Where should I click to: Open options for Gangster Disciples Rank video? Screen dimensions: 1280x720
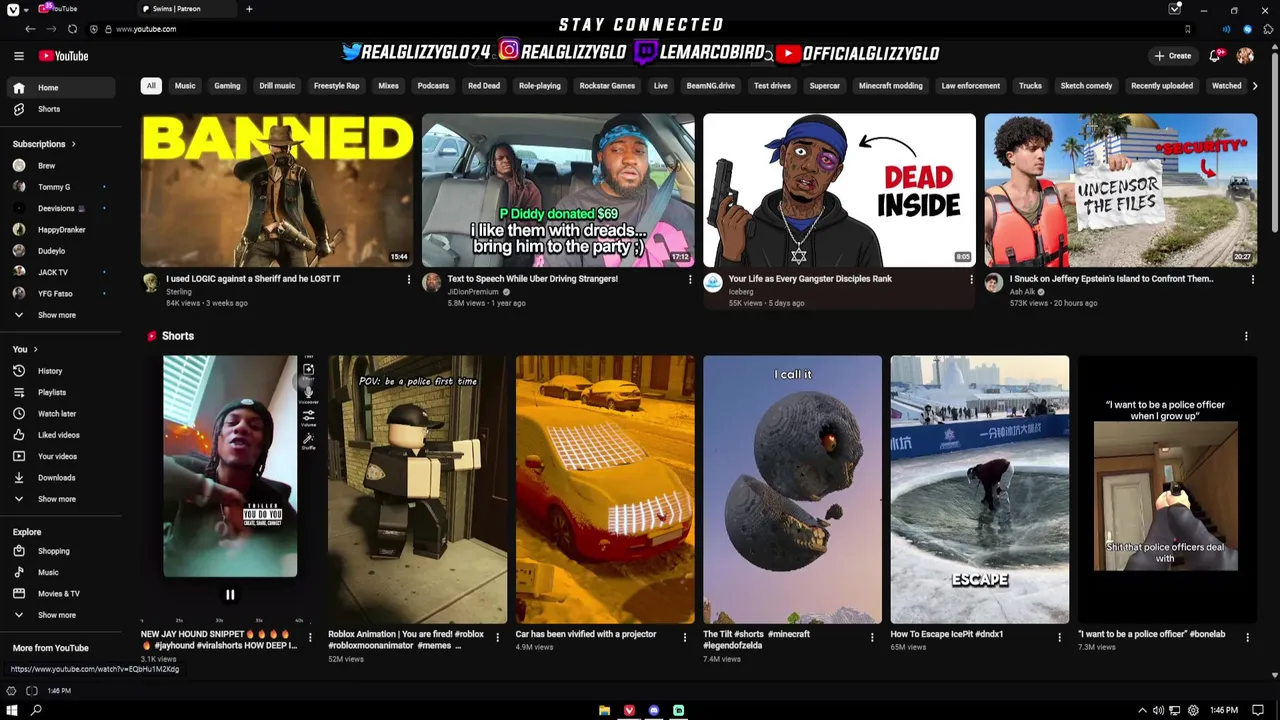[x=971, y=280]
